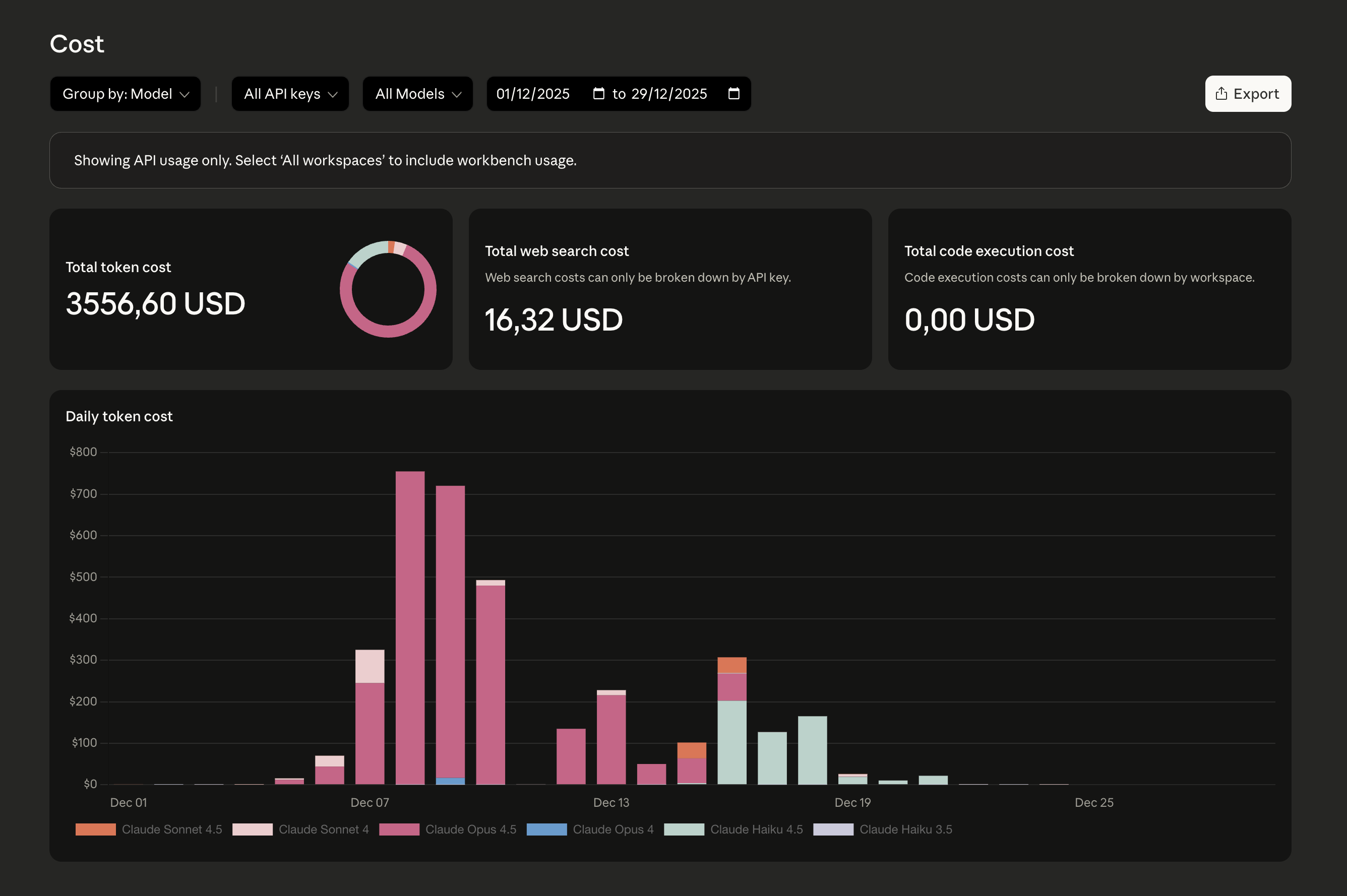Click the start date calendar icon
This screenshot has width=1347, height=896.
pyautogui.click(x=598, y=94)
